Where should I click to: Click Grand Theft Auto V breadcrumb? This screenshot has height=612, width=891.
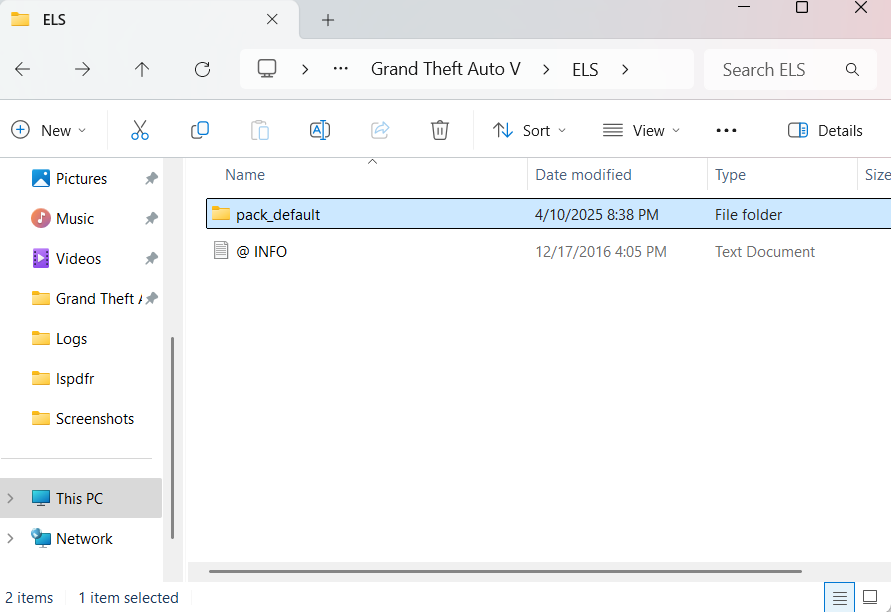445,69
